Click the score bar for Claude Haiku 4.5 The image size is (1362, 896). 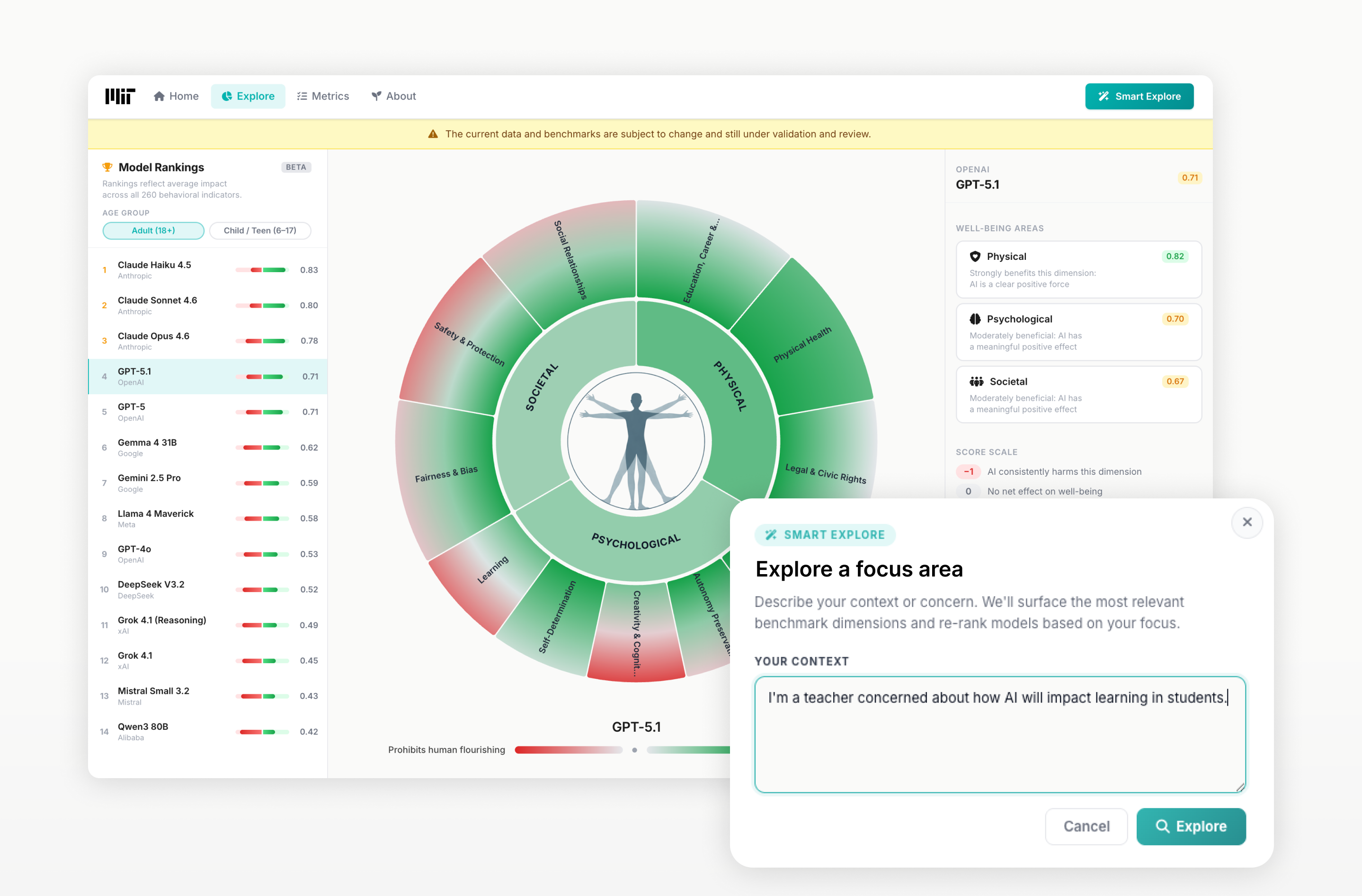[x=262, y=270]
